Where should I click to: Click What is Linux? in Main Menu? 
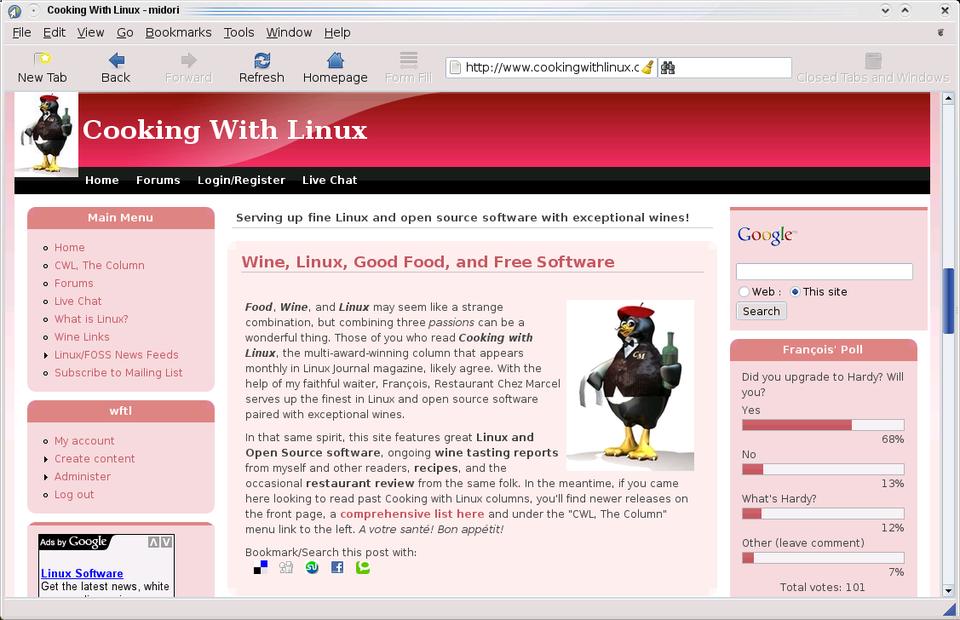click(x=91, y=319)
